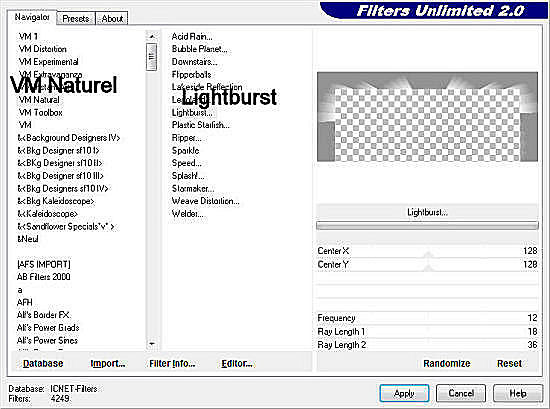
Task: Select VM Toolbox category
Action: click(40, 113)
